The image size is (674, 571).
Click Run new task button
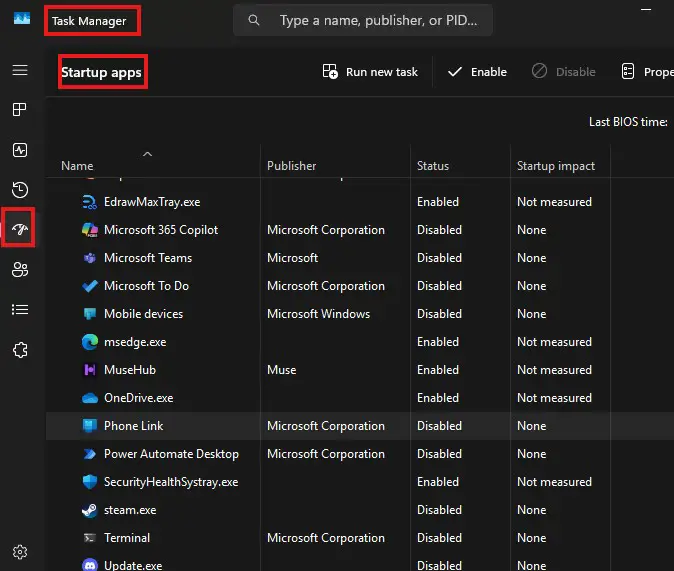(370, 72)
